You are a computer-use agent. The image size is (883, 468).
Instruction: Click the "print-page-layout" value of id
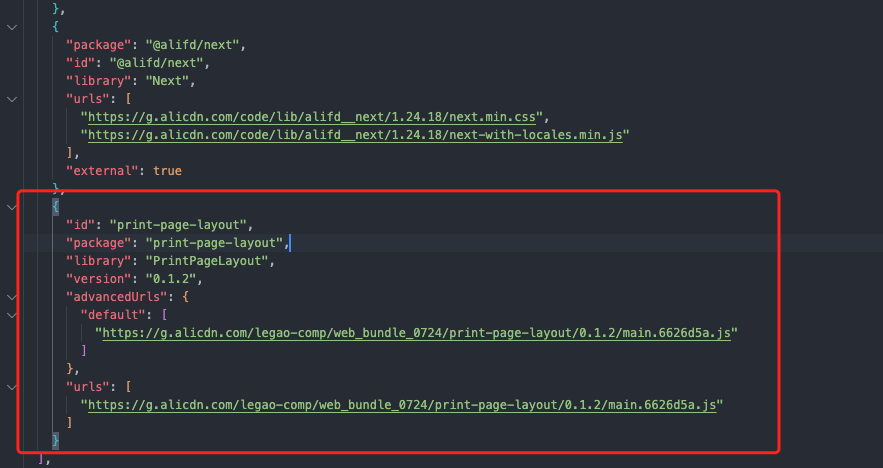click(178, 225)
